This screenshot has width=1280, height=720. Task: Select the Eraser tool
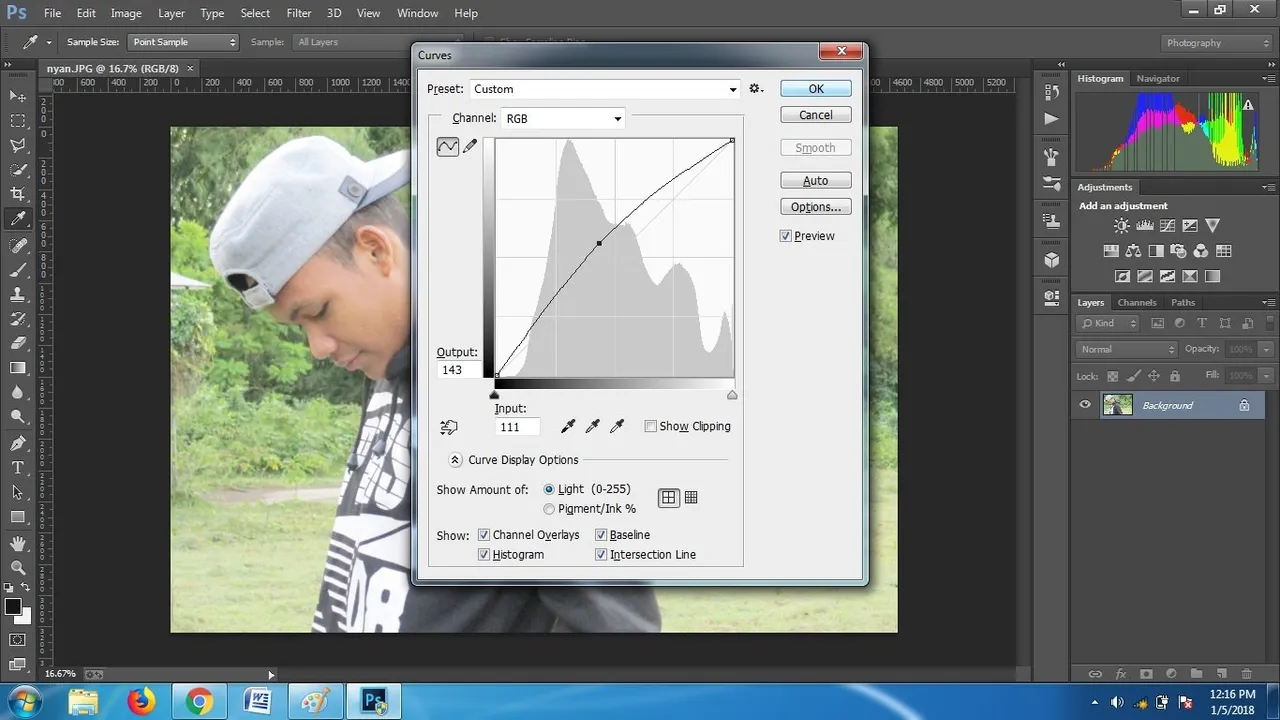(18, 343)
